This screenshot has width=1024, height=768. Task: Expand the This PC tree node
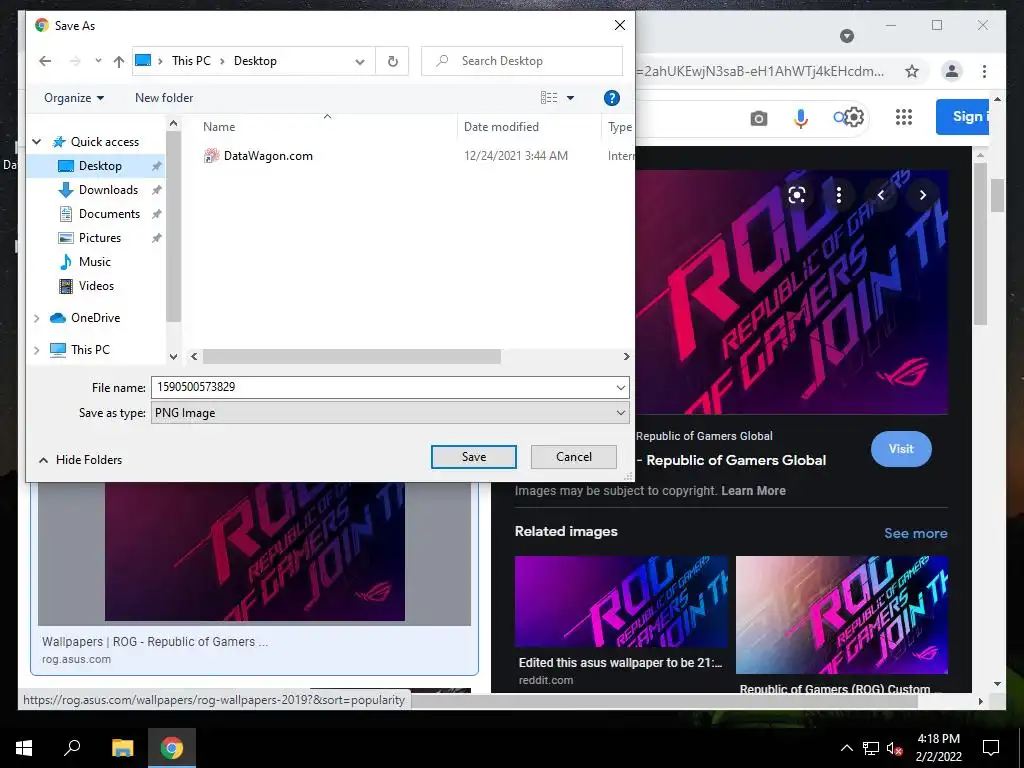[x=37, y=350]
